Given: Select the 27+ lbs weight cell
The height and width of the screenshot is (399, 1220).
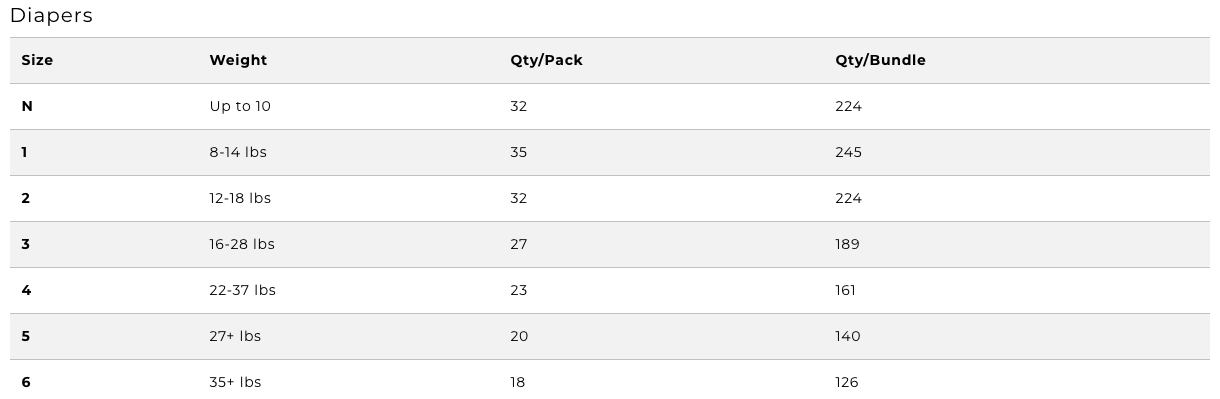Looking at the screenshot, I should click(x=235, y=336).
